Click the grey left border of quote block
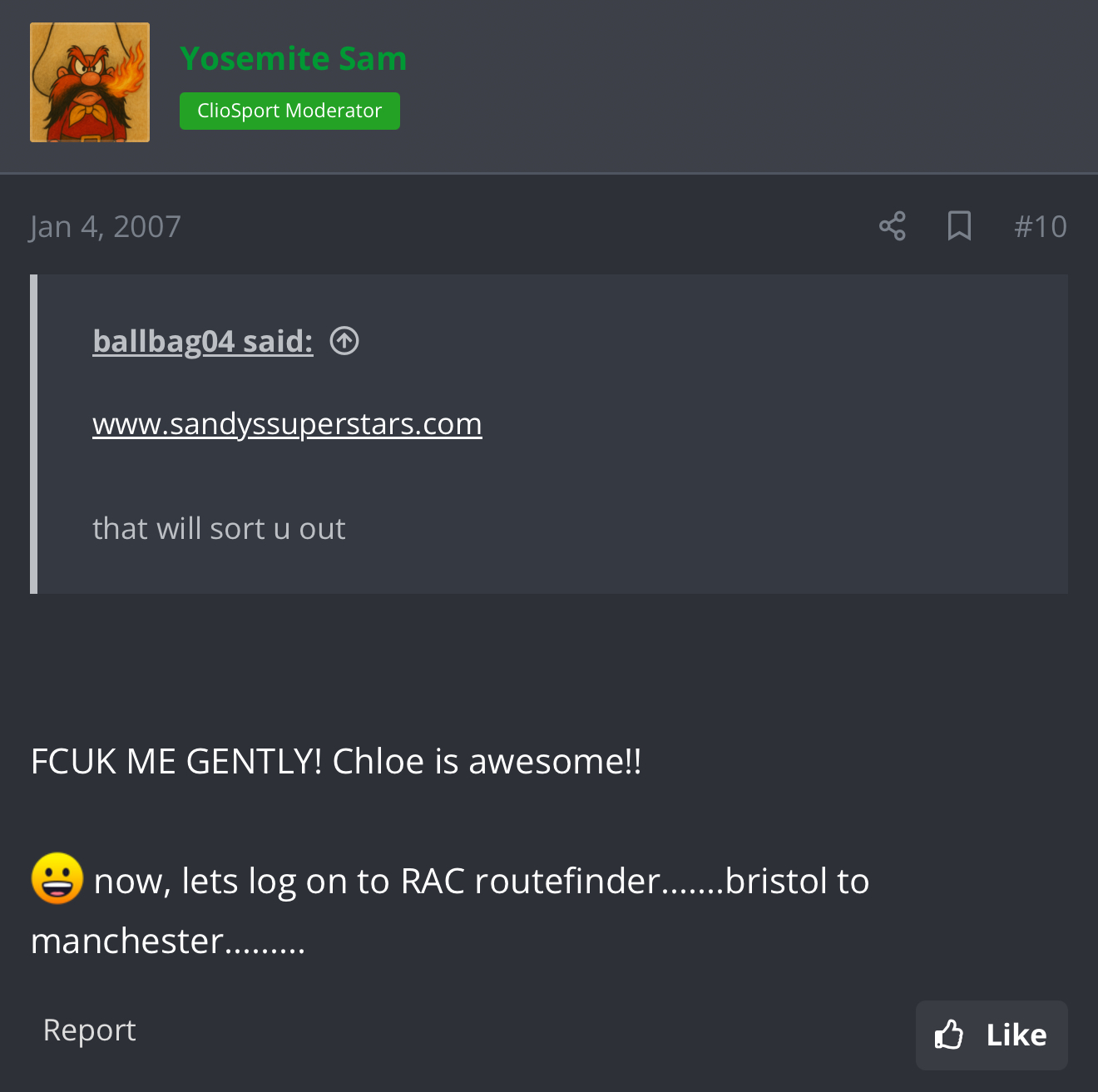 click(x=33, y=434)
